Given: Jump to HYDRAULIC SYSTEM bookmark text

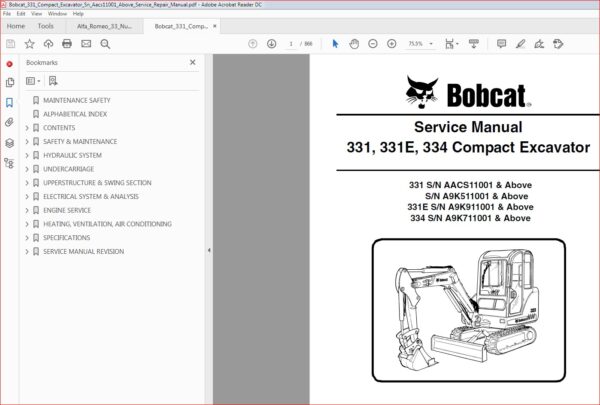Looking at the screenshot, I should click(x=72, y=155).
